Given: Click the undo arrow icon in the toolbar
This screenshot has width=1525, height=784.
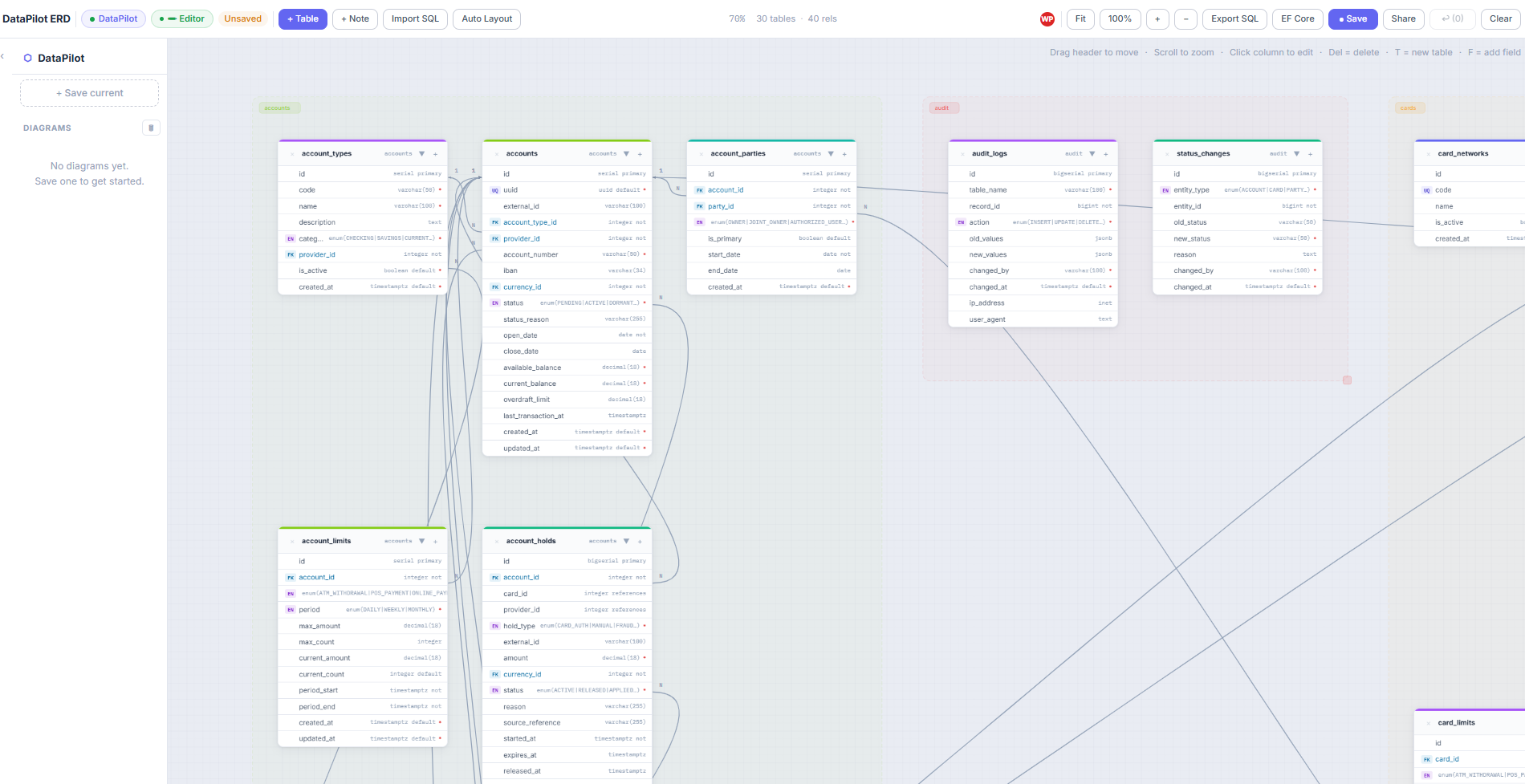Looking at the screenshot, I should pyautogui.click(x=1452, y=18).
